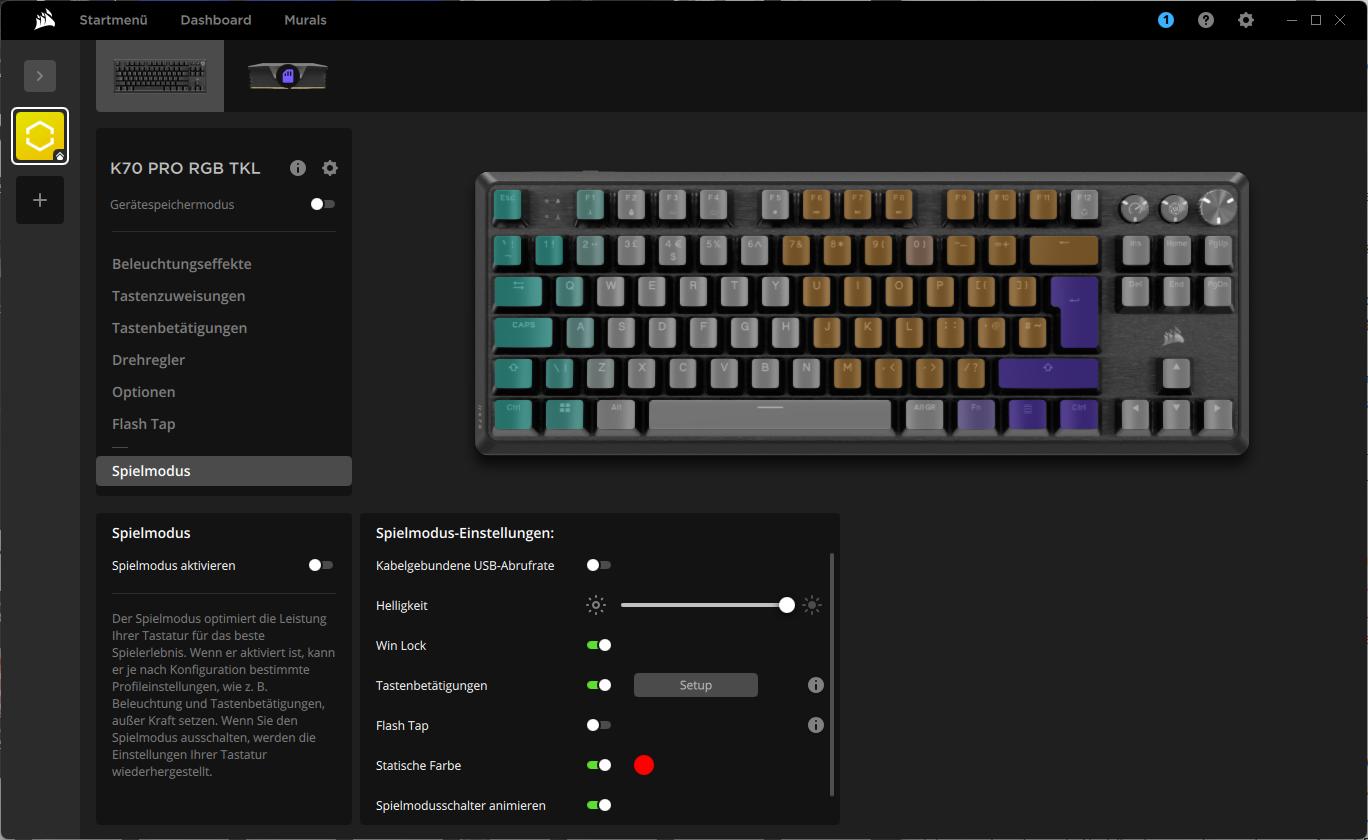Select the second device thumbnail

(x=288, y=76)
